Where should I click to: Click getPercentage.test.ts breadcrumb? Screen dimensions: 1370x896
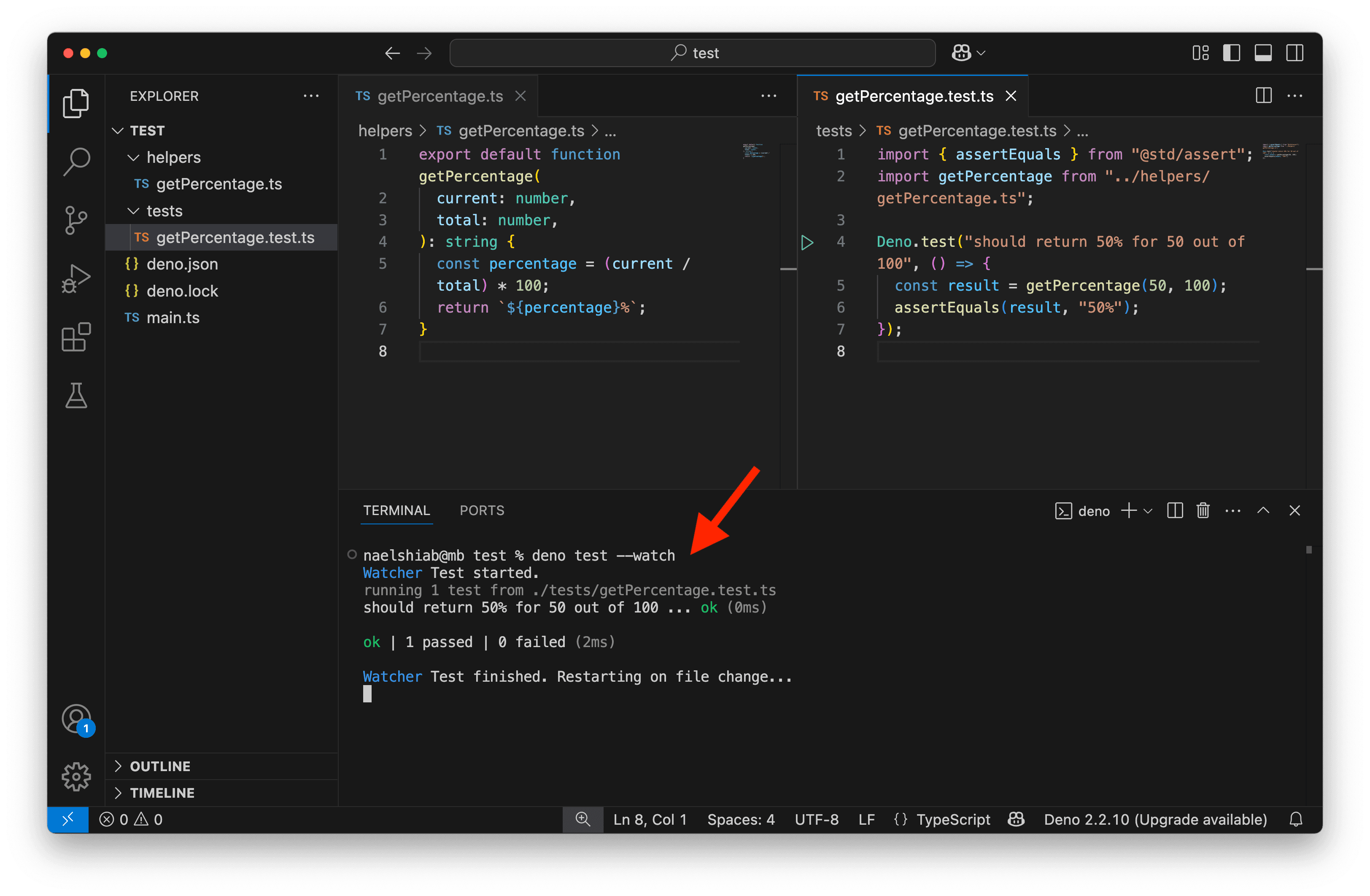[977, 131]
